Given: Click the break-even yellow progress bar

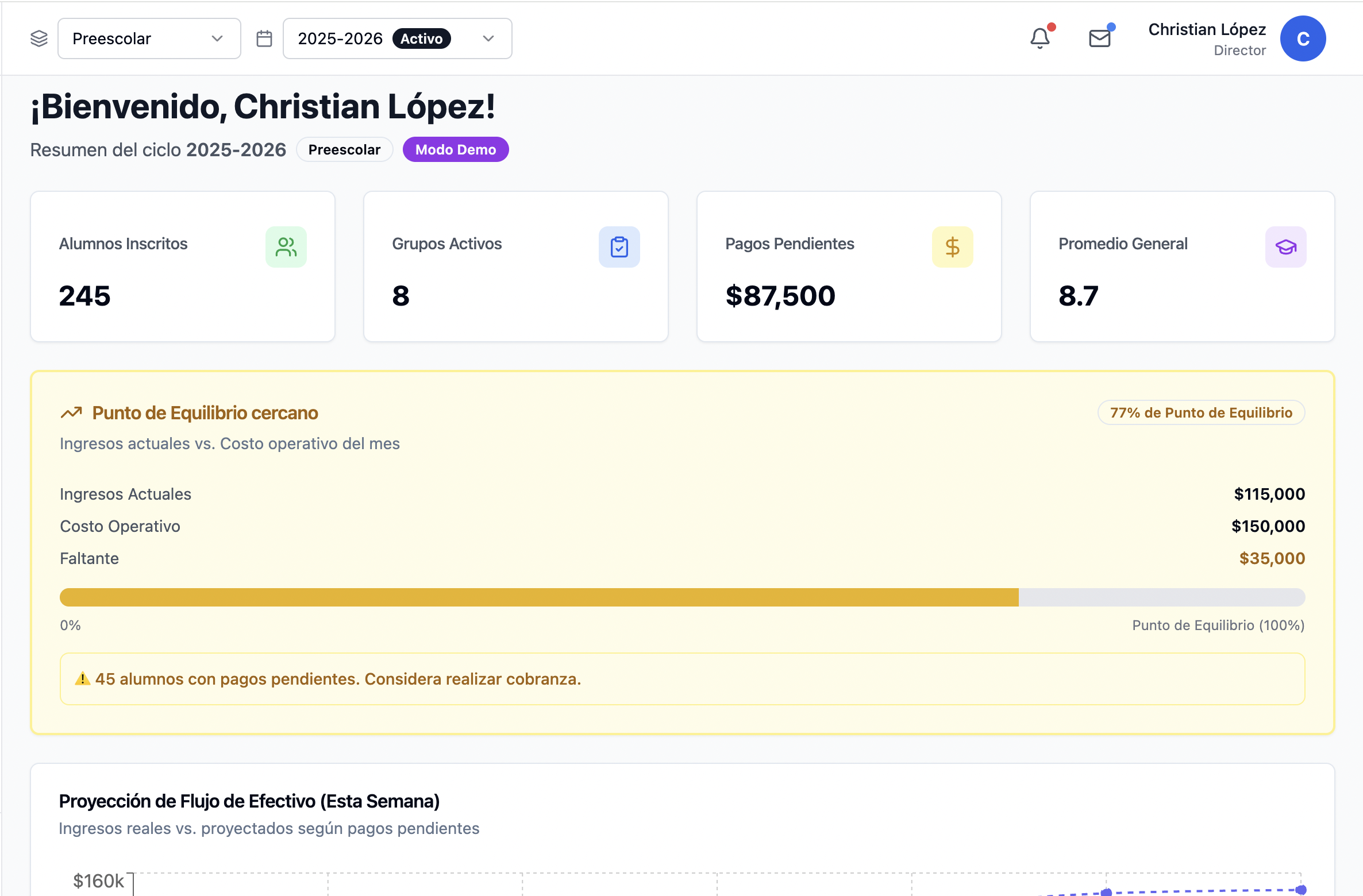Looking at the screenshot, I should [x=538, y=597].
